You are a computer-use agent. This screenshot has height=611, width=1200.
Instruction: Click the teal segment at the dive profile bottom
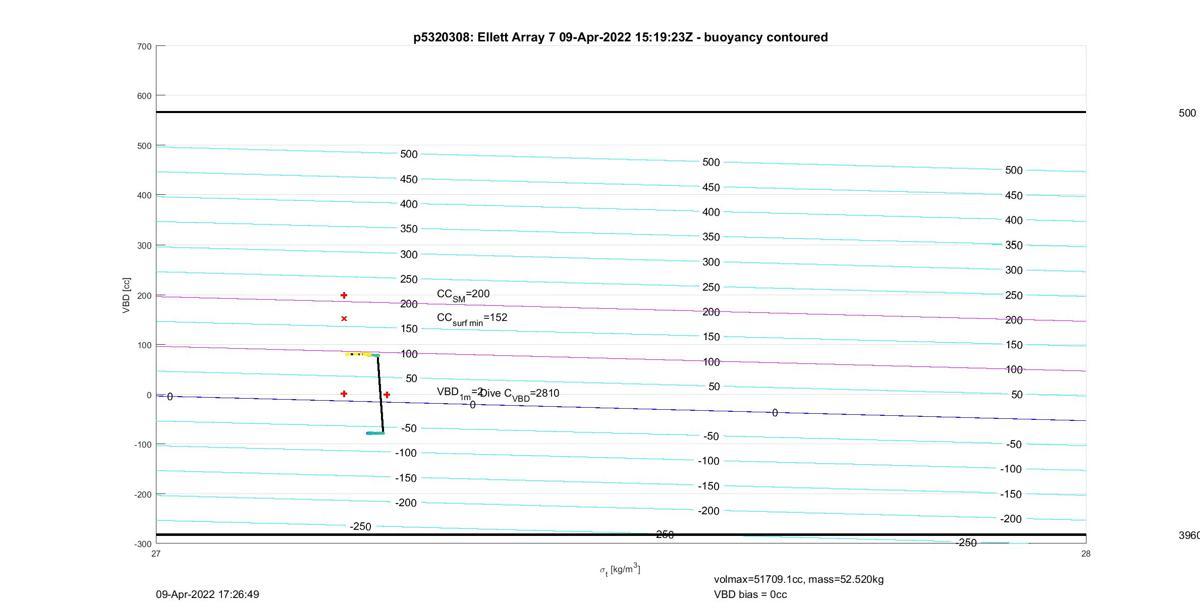[375, 433]
